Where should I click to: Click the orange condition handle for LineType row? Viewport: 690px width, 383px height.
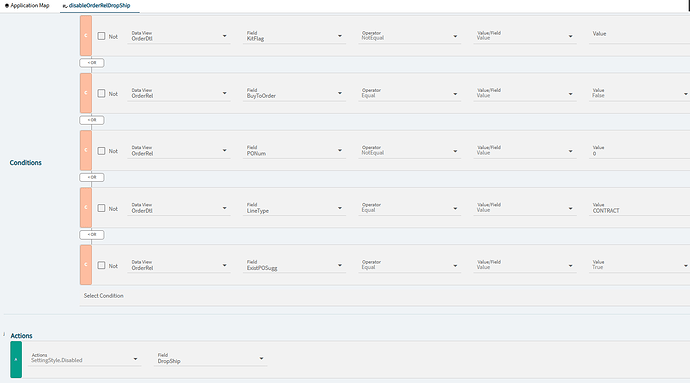coord(86,207)
